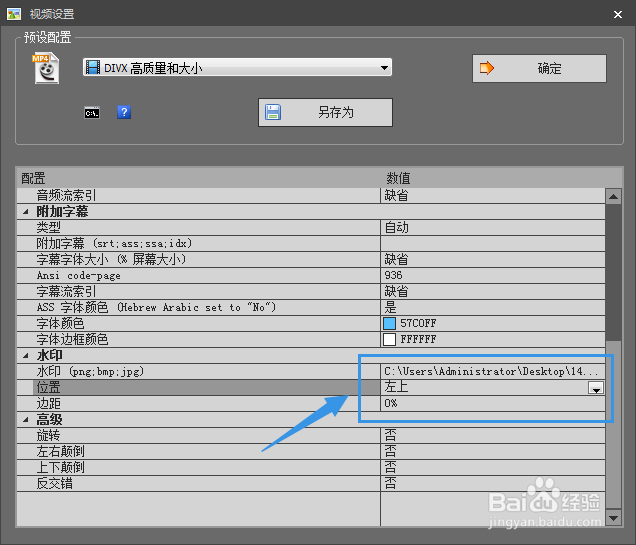Click the 数值 column header
Image resolution: width=636 pixels, height=545 pixels.
click(398, 178)
